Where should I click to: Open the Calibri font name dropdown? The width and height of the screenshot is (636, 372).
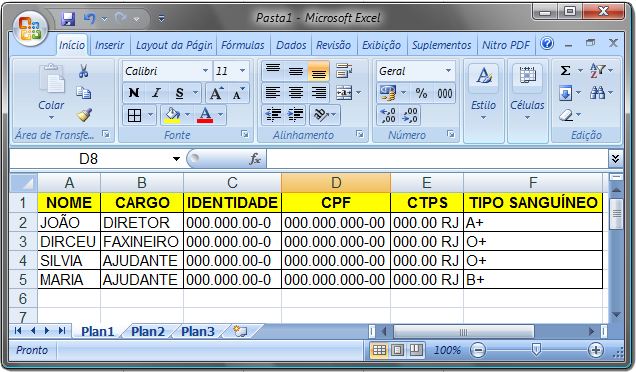[x=205, y=71]
